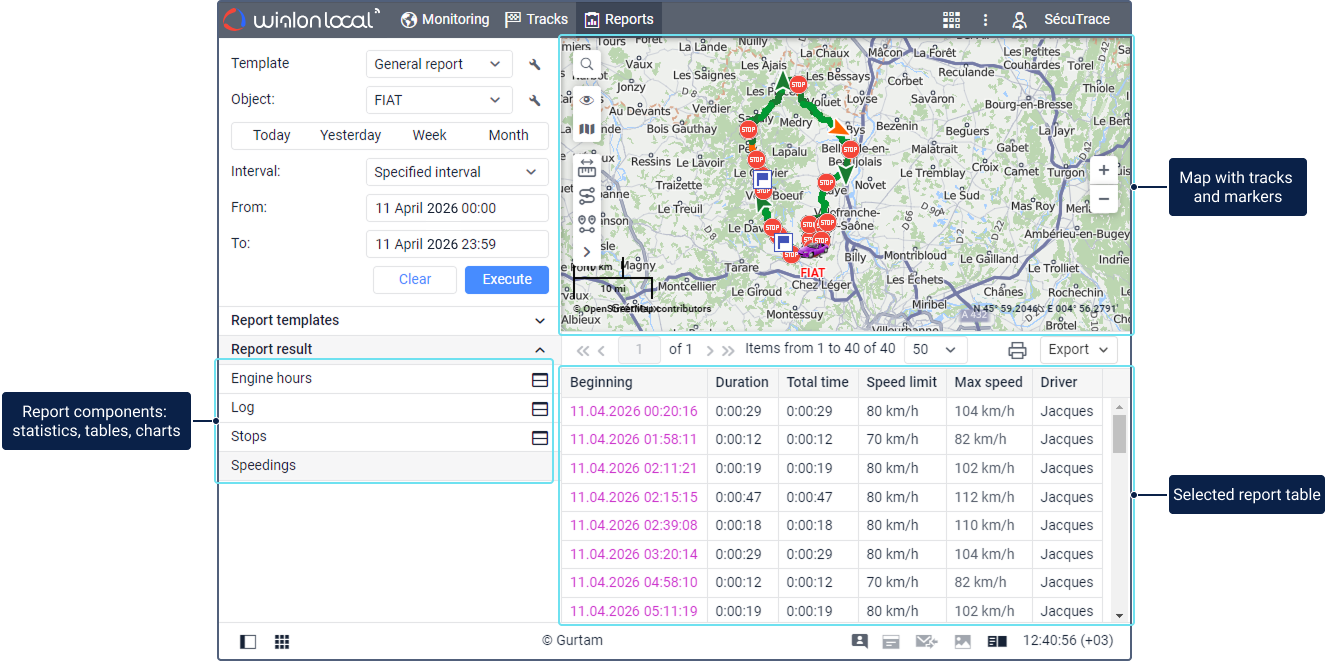Toggle visible layers eye icon on map
The width and height of the screenshot is (1327, 661).
point(587,100)
